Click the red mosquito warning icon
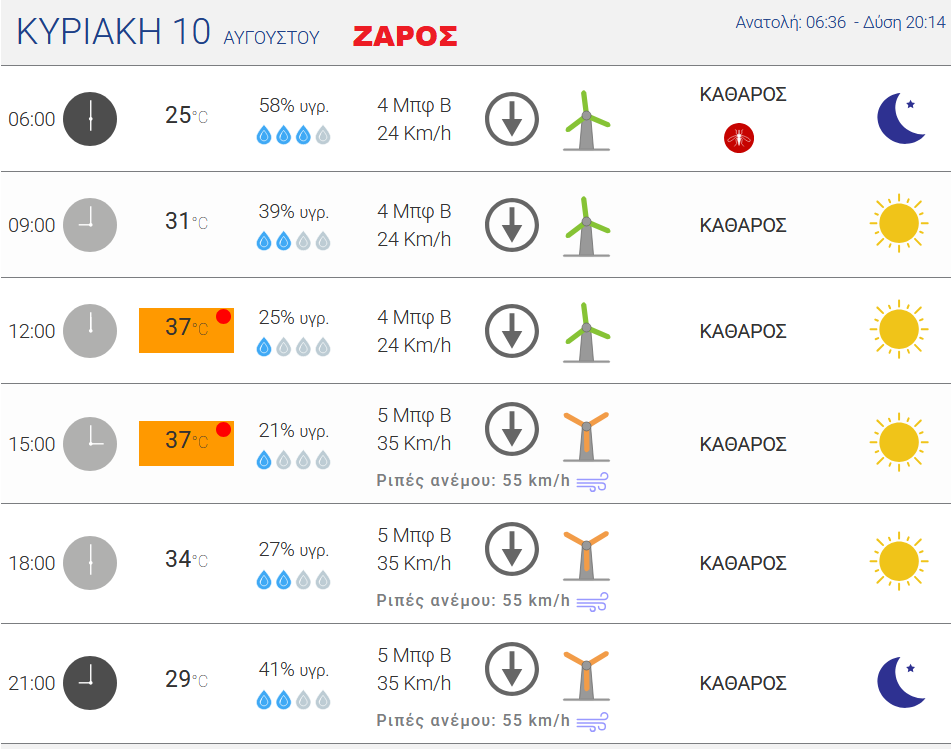 click(x=739, y=138)
